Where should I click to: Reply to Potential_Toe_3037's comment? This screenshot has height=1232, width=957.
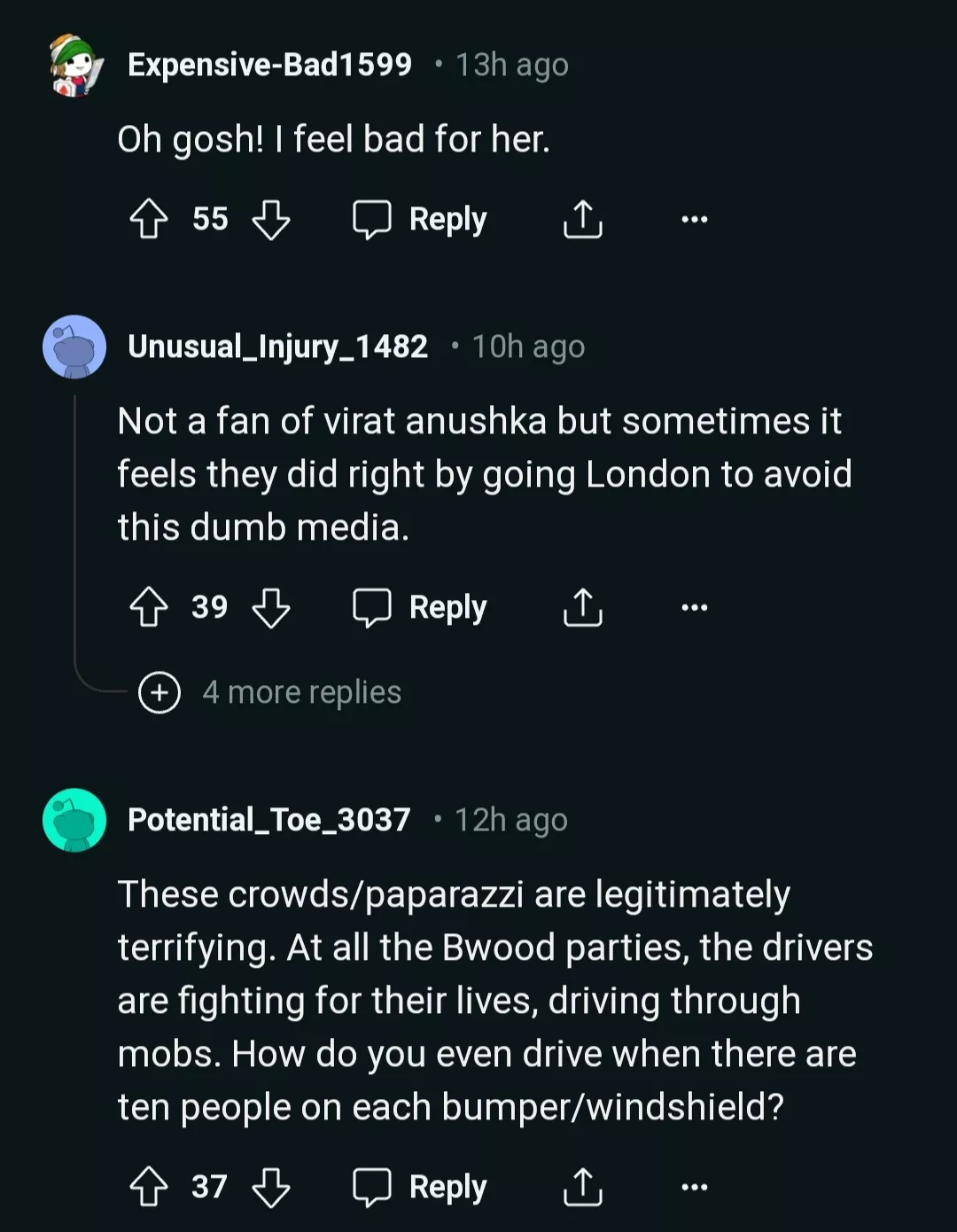pos(420,1187)
